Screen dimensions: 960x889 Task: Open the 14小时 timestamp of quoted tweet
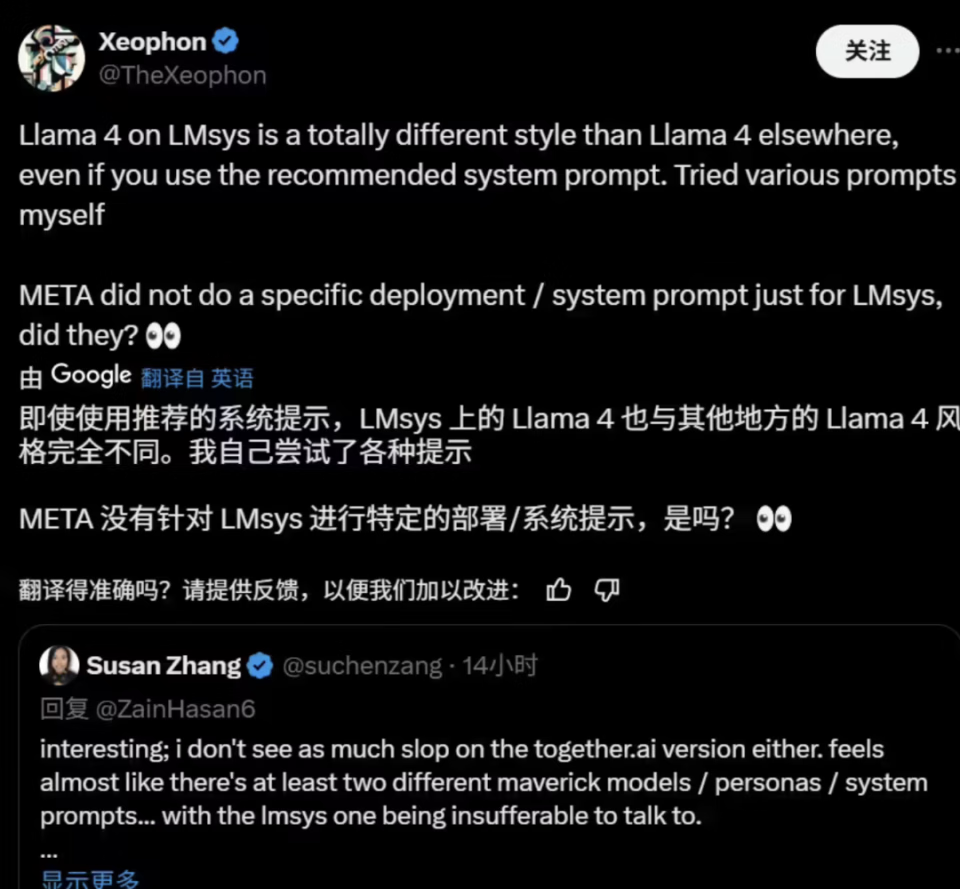point(500,666)
